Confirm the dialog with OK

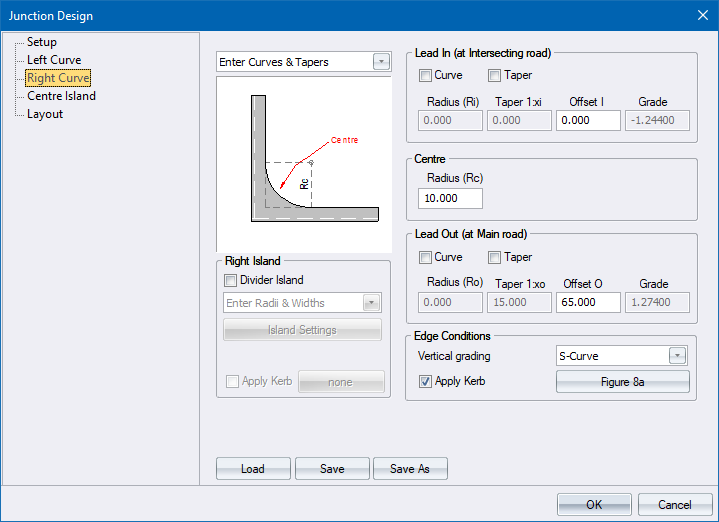click(x=594, y=504)
